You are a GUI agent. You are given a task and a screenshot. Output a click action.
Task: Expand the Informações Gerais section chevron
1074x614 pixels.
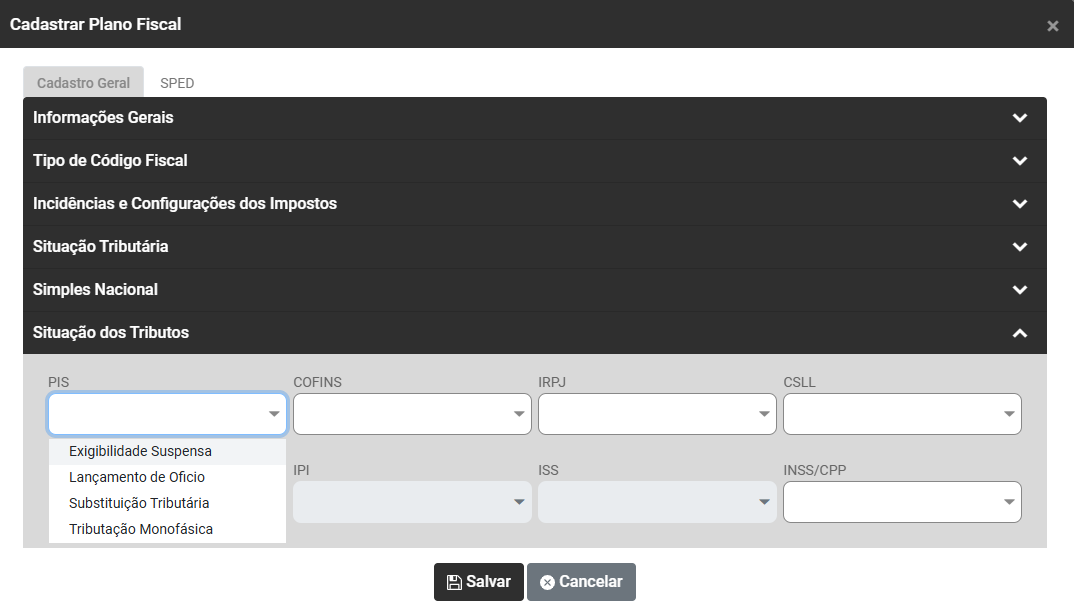click(x=1019, y=118)
